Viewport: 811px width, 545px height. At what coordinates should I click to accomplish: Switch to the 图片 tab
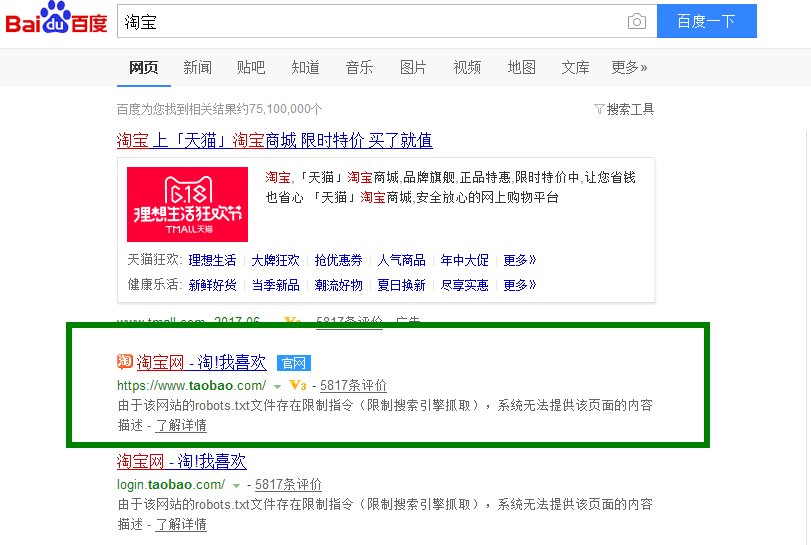click(413, 67)
